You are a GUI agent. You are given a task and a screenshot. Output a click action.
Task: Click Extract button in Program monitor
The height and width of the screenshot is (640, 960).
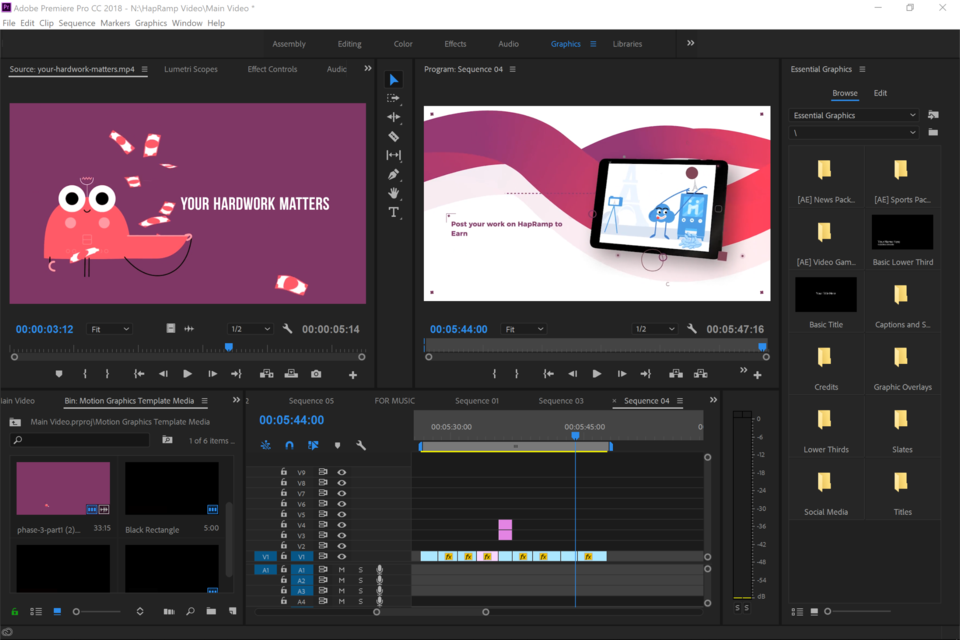coord(700,374)
